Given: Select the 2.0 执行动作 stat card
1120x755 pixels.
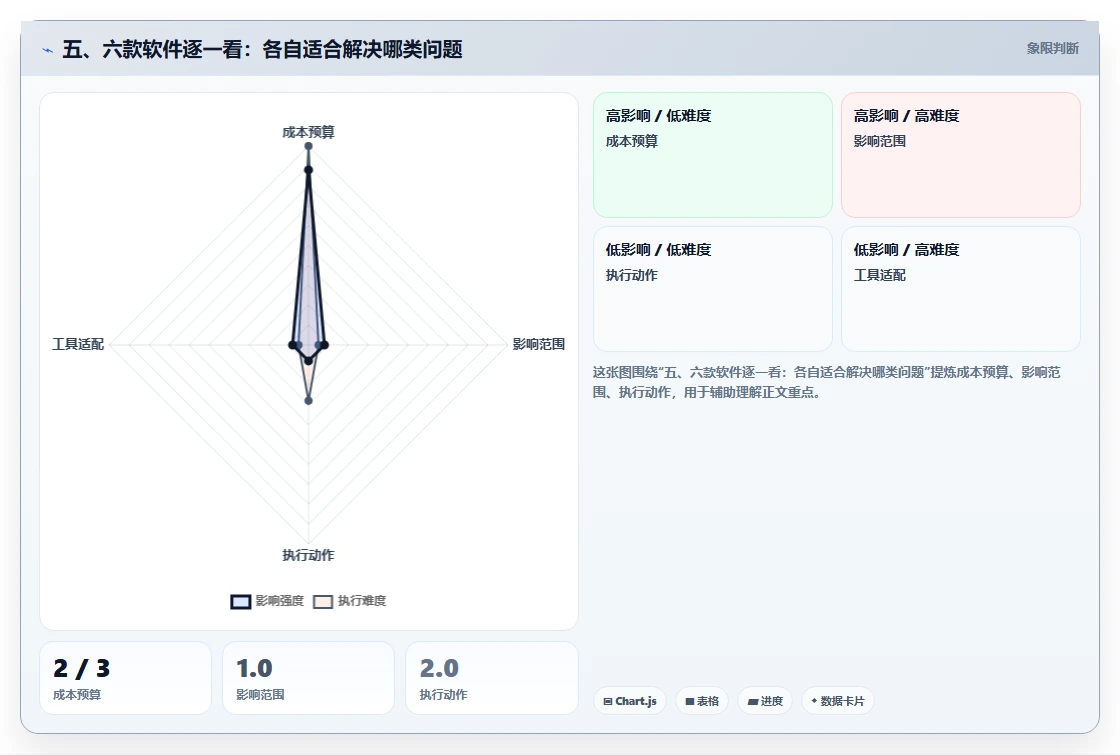Looking at the screenshot, I should point(491,678).
